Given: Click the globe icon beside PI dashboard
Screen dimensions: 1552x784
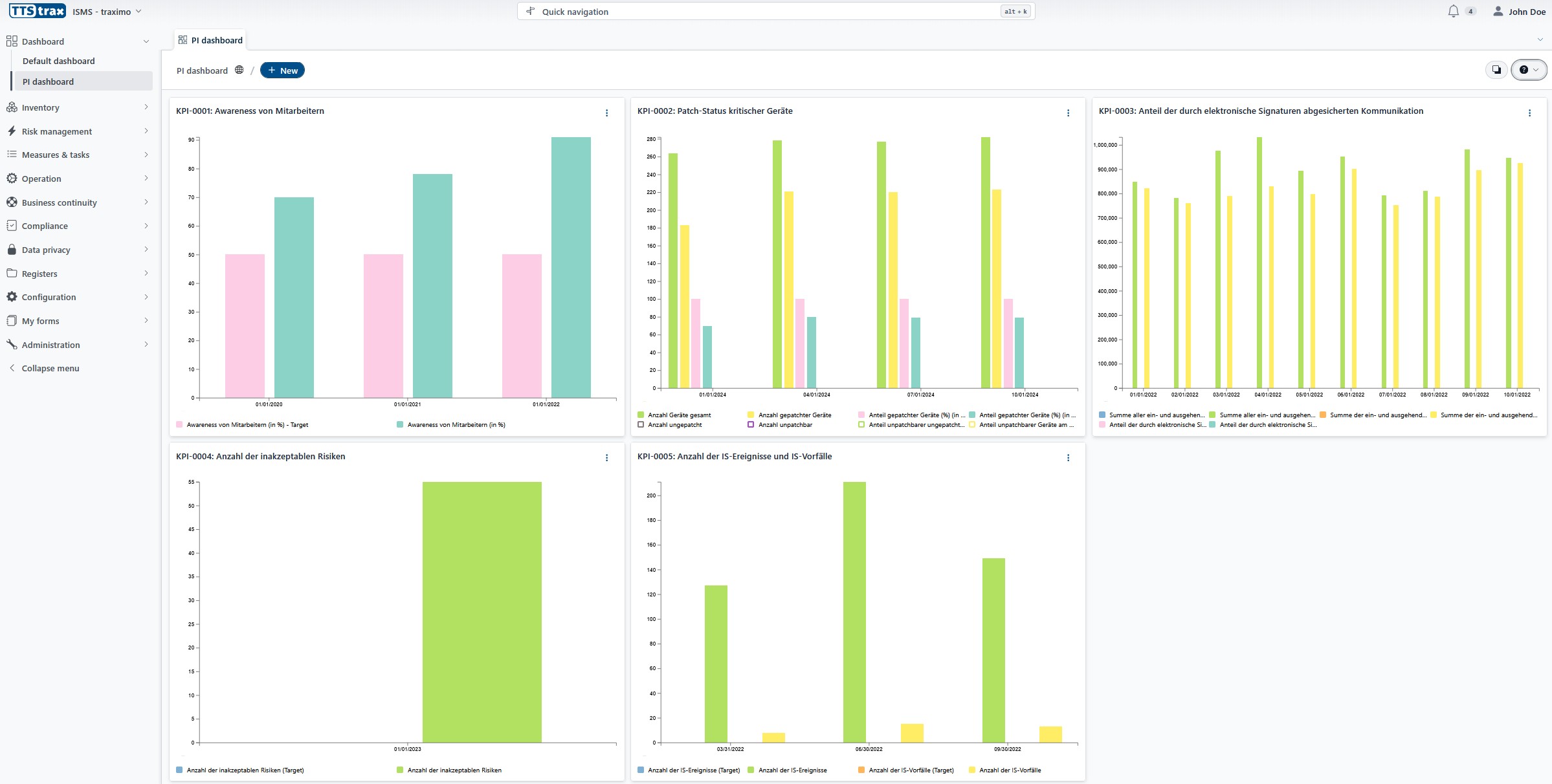Looking at the screenshot, I should click(239, 70).
